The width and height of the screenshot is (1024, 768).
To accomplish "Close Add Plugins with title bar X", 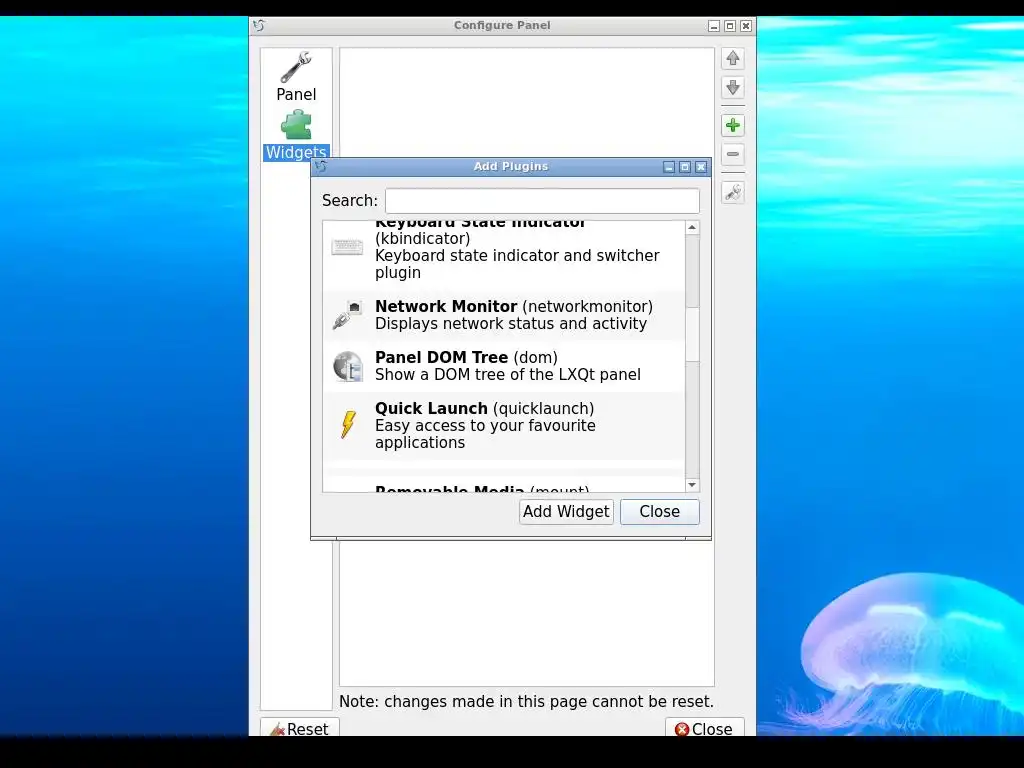I will 701,167.
